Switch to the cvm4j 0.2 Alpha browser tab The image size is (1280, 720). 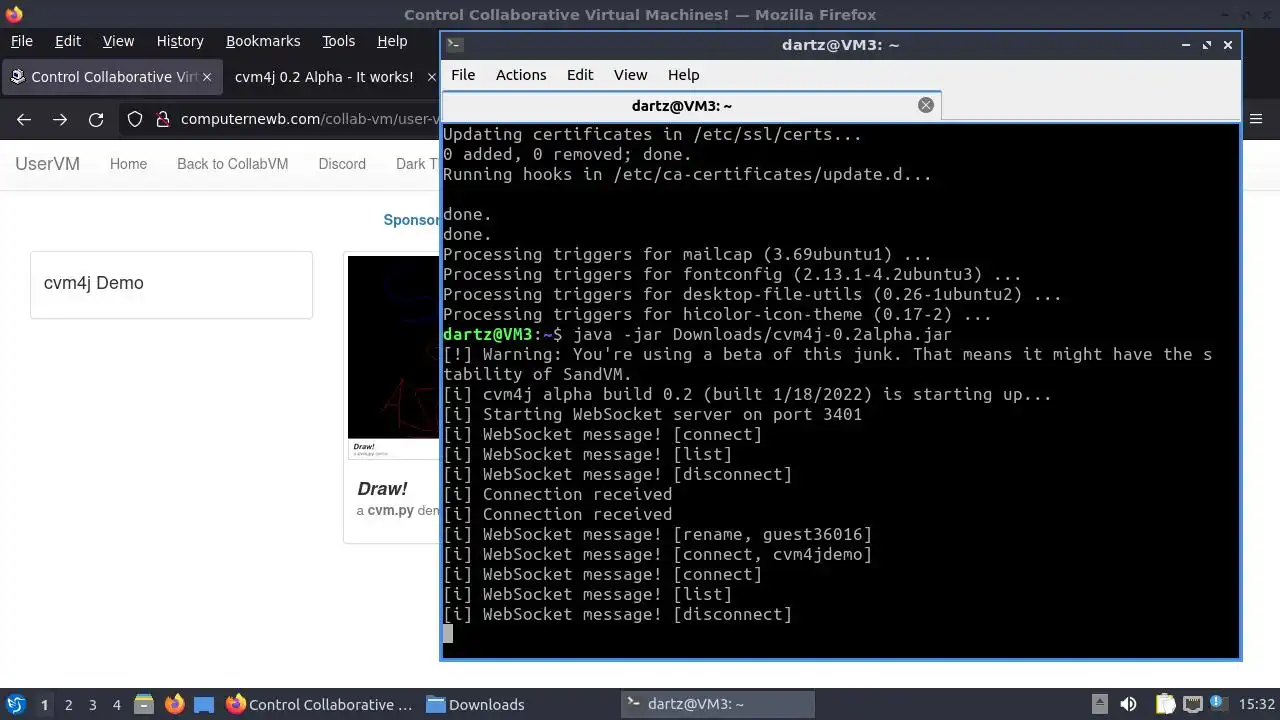click(324, 77)
